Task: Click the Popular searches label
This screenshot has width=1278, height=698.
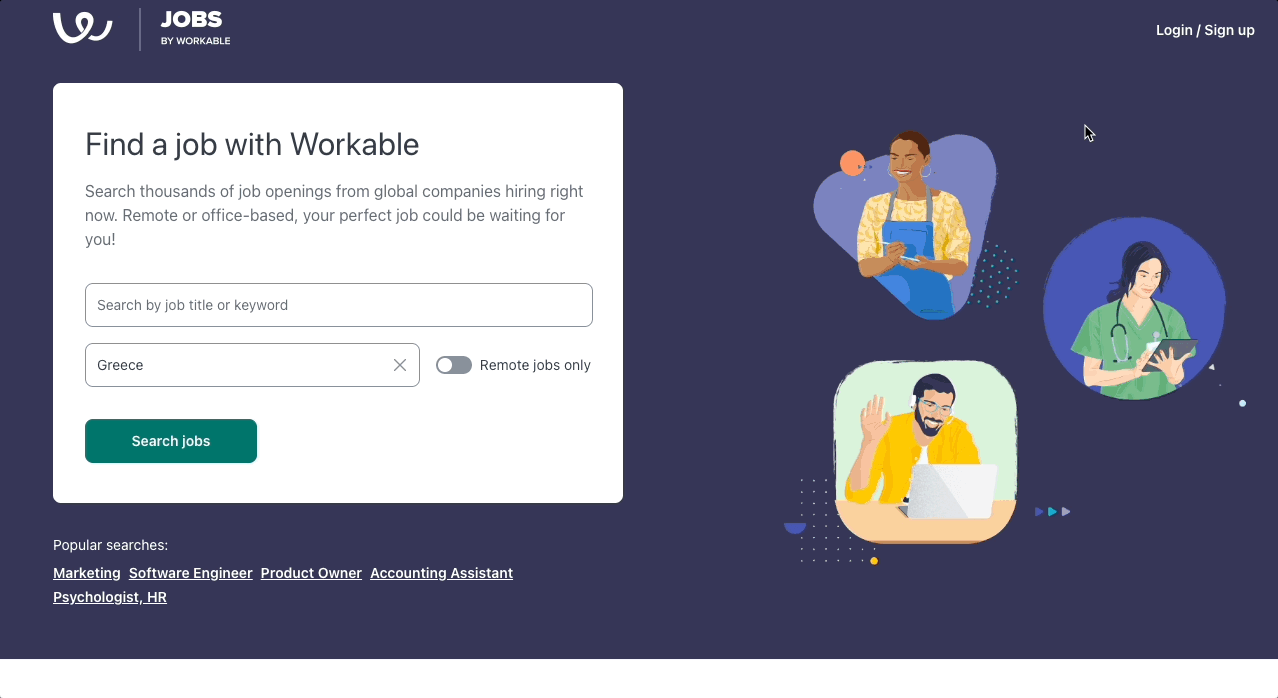Action: click(110, 545)
